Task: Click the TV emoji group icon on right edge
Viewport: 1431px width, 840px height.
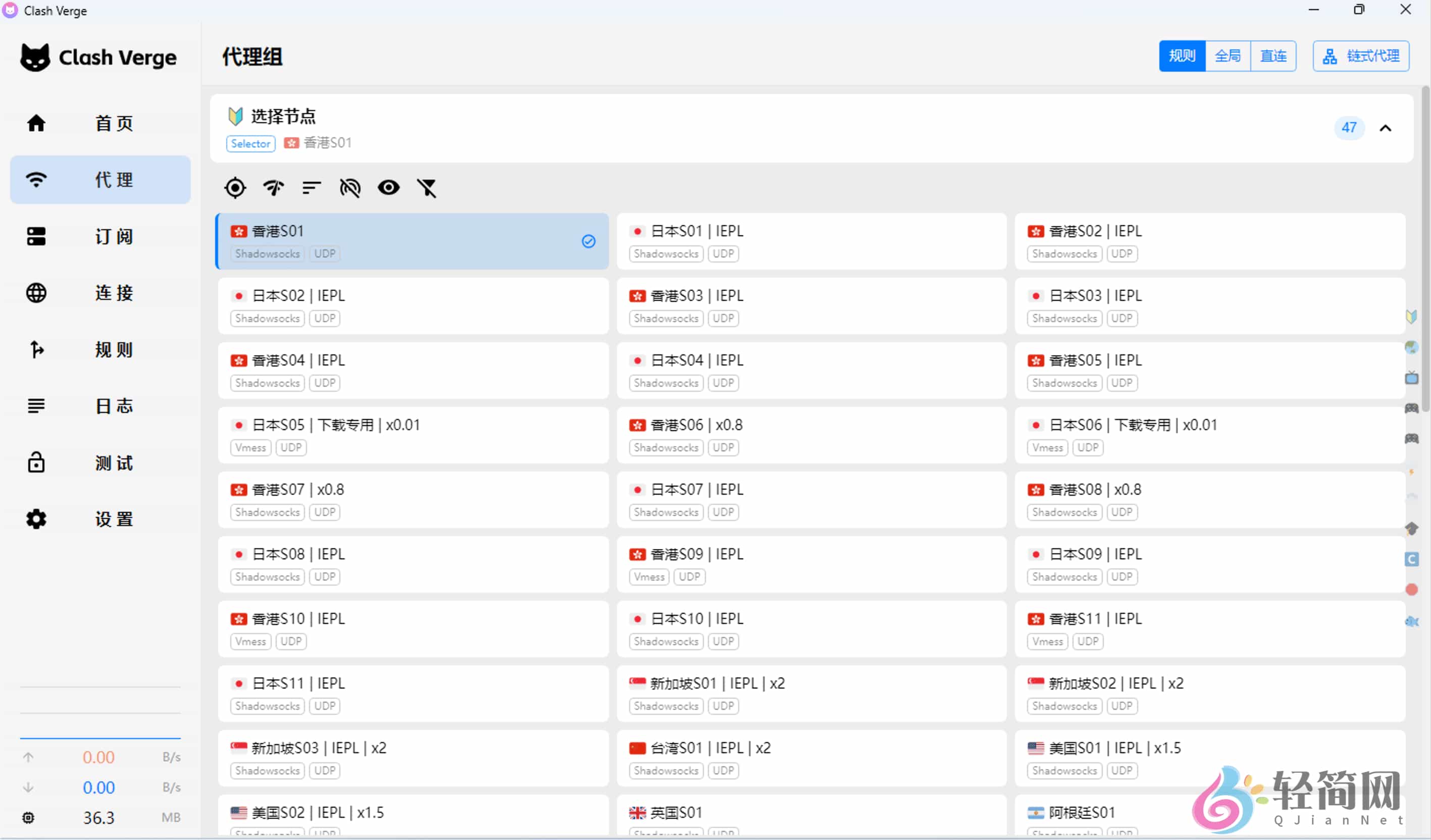Action: (x=1412, y=378)
